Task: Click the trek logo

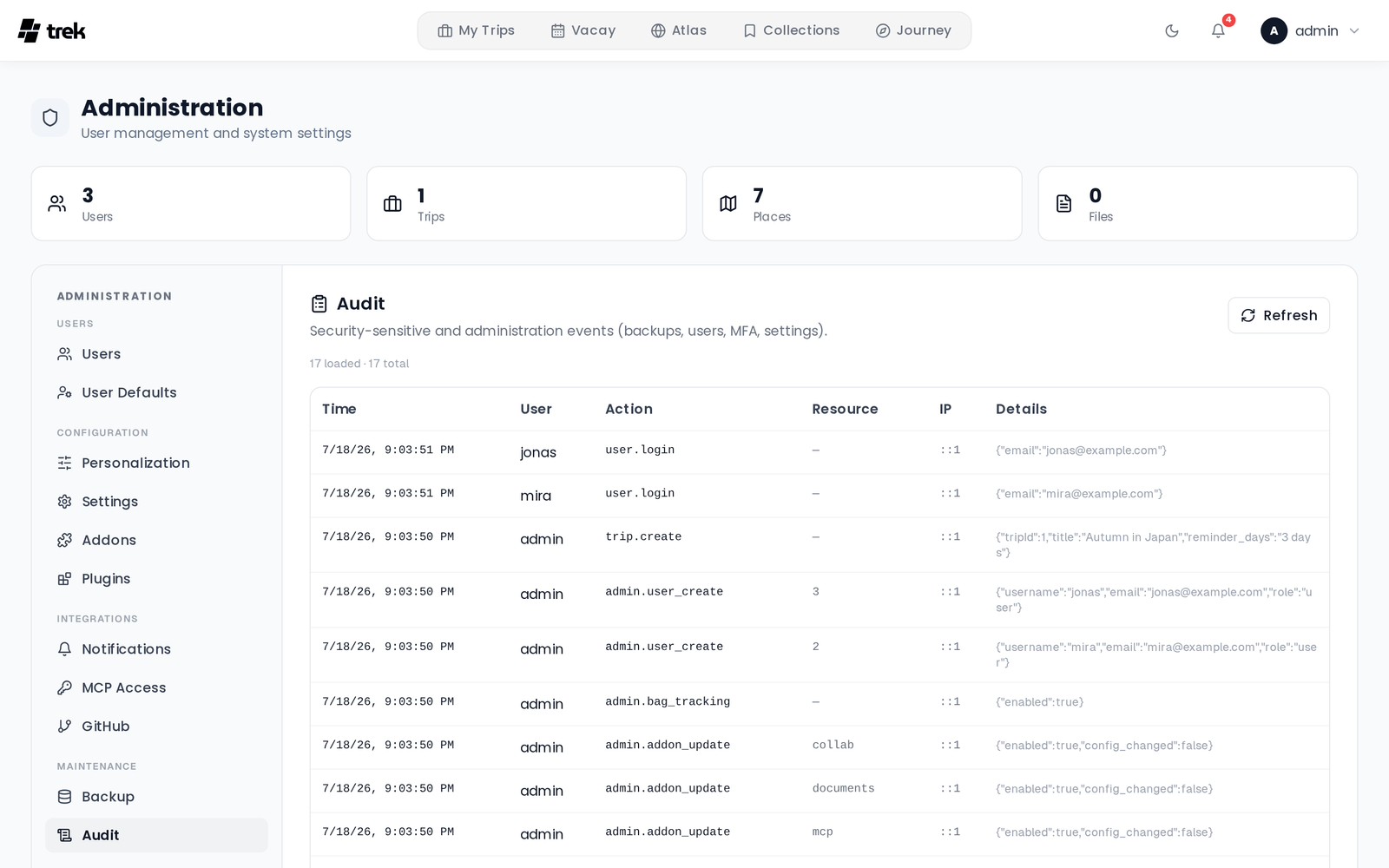Action: coord(52,31)
